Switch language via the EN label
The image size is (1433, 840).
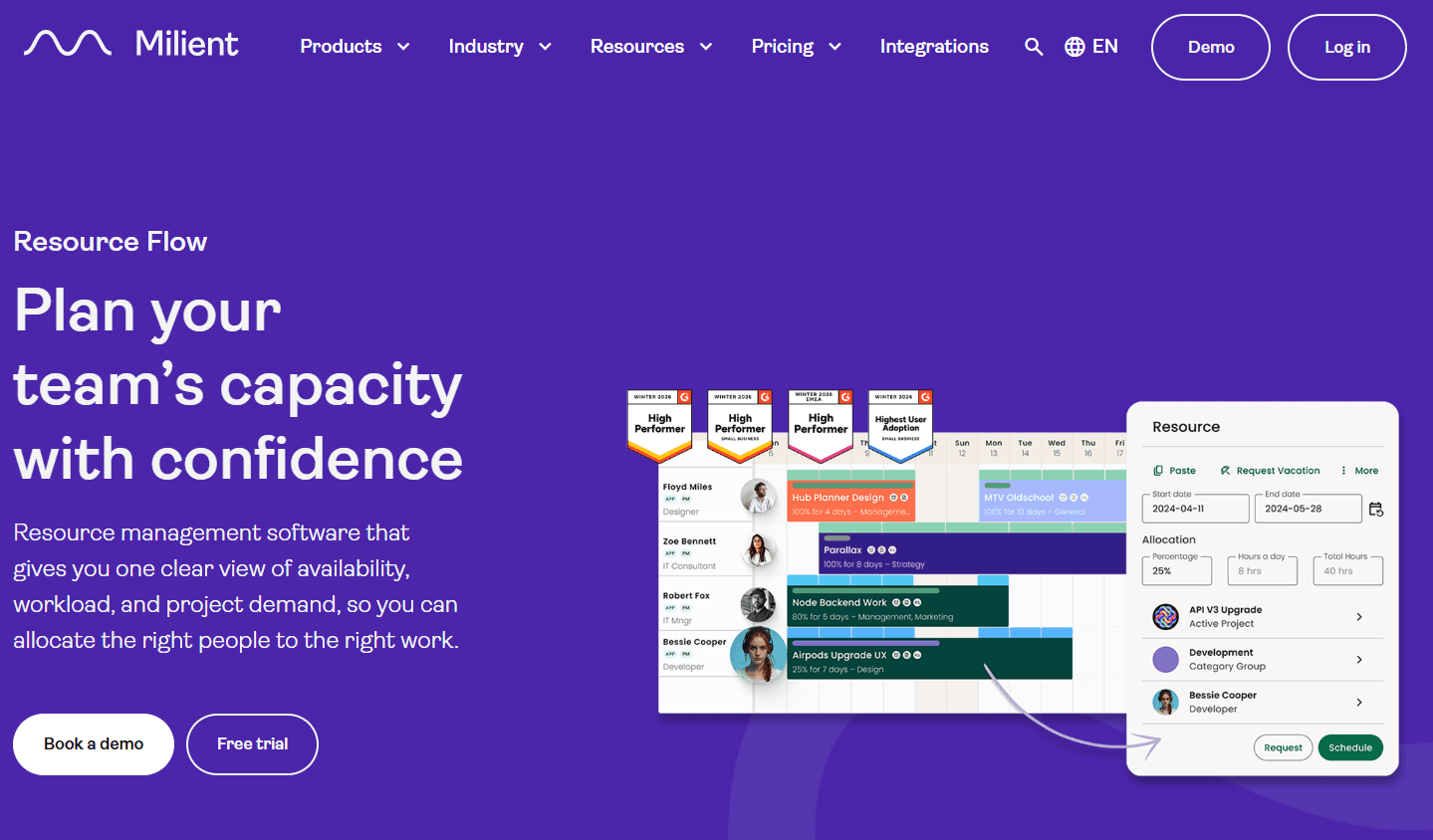1105,47
